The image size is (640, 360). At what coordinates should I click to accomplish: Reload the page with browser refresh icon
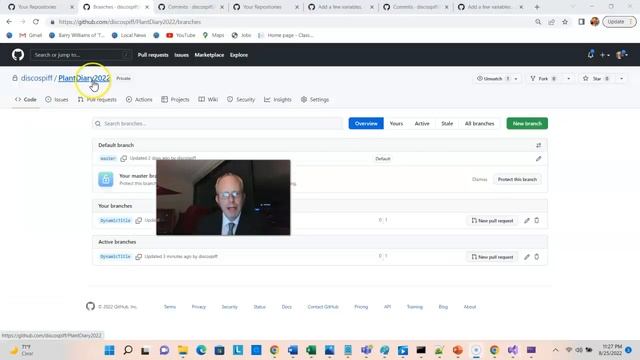point(36,22)
